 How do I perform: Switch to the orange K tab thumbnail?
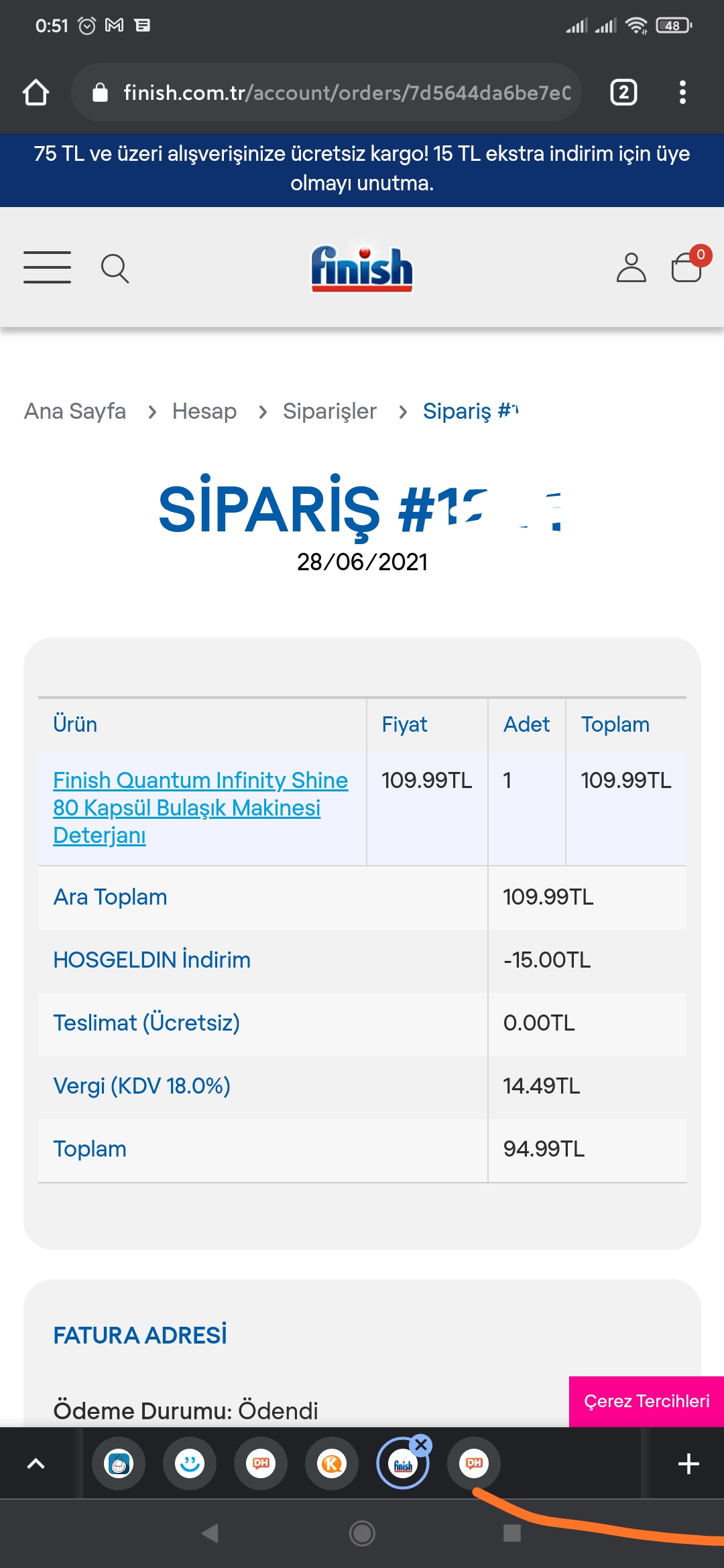click(332, 1464)
